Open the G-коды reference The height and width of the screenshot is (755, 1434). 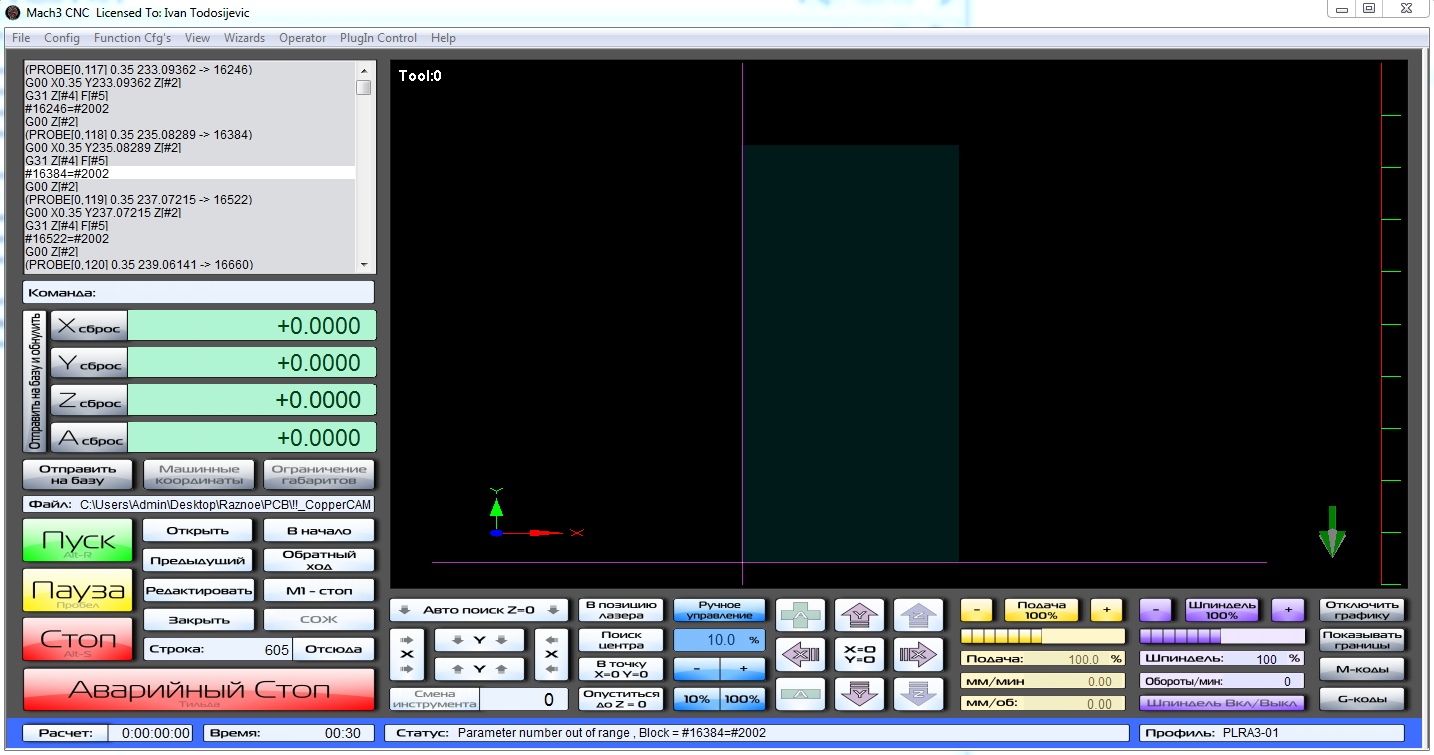click(x=1362, y=699)
